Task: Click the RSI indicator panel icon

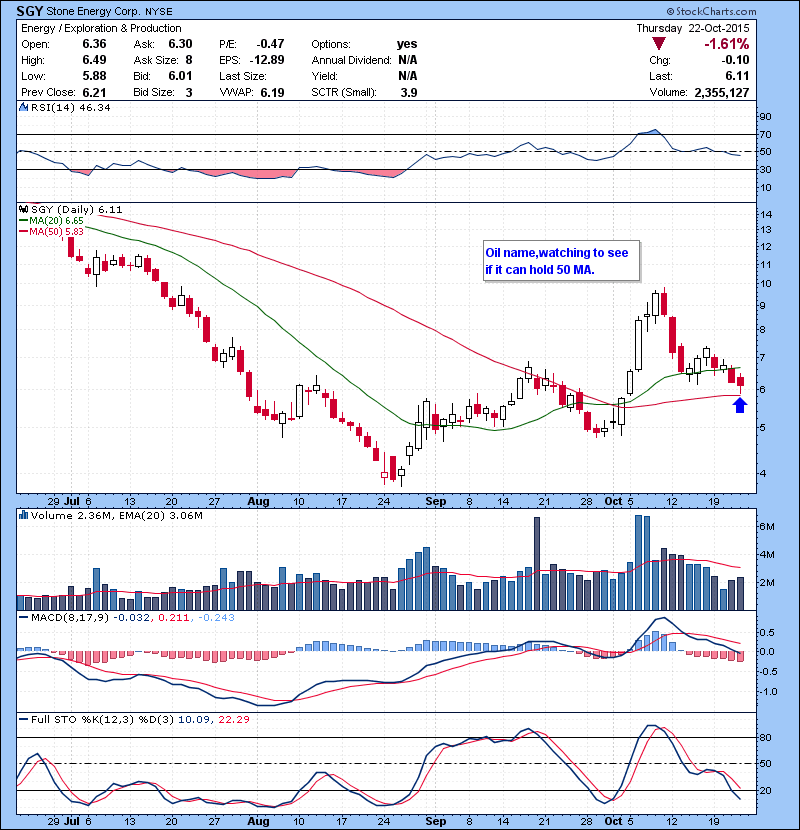Action: (23, 107)
